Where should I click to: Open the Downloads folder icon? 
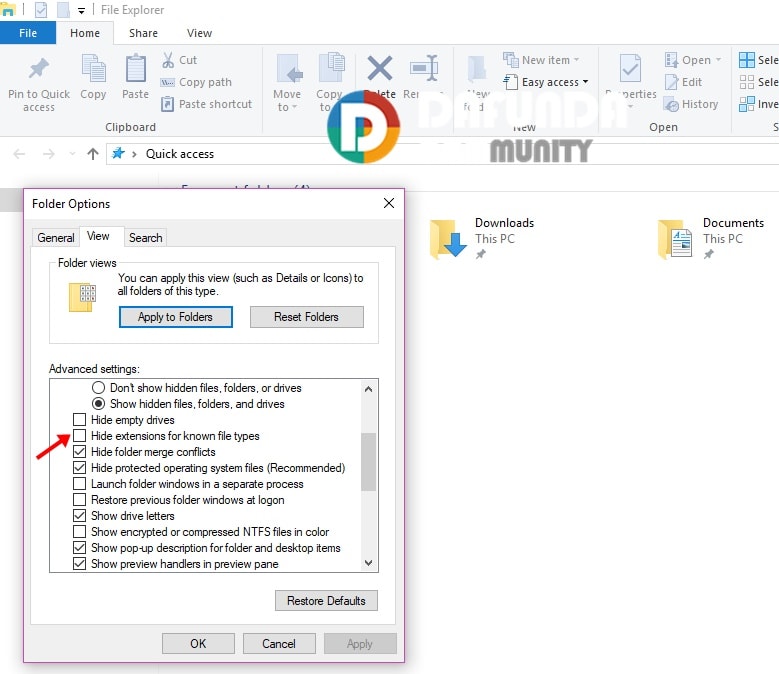click(448, 239)
